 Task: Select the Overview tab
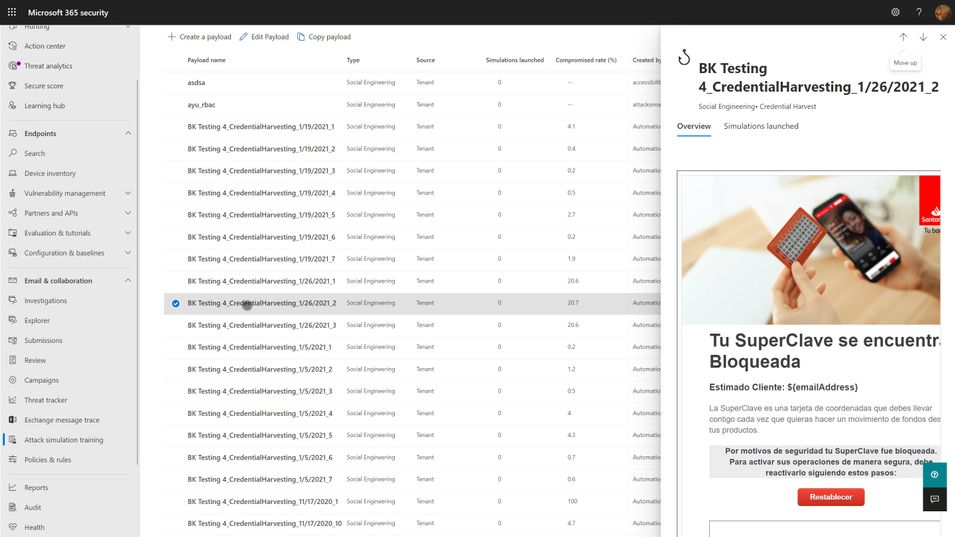694,126
